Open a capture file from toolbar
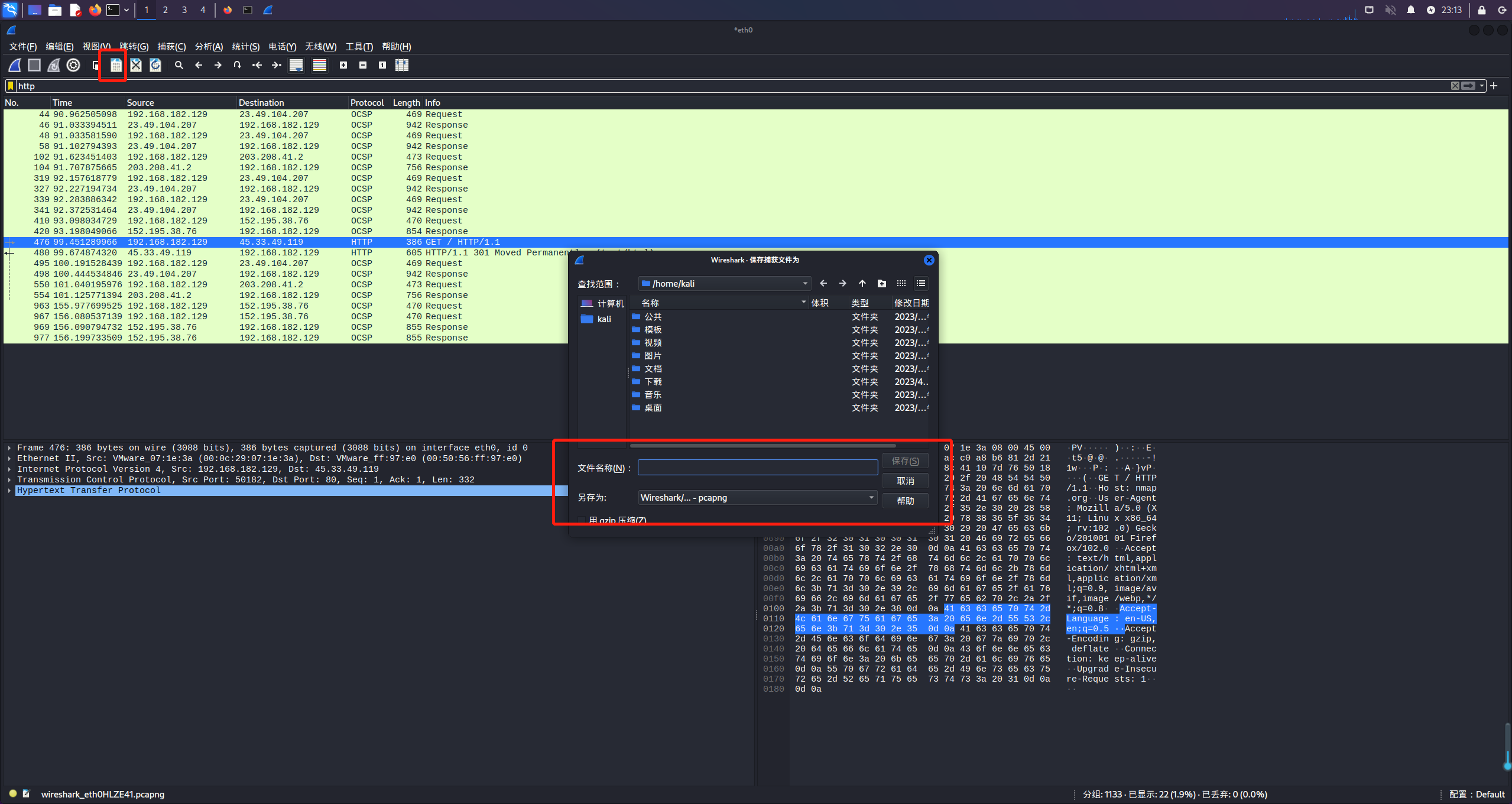The height and width of the screenshot is (804, 1512). [x=96, y=65]
